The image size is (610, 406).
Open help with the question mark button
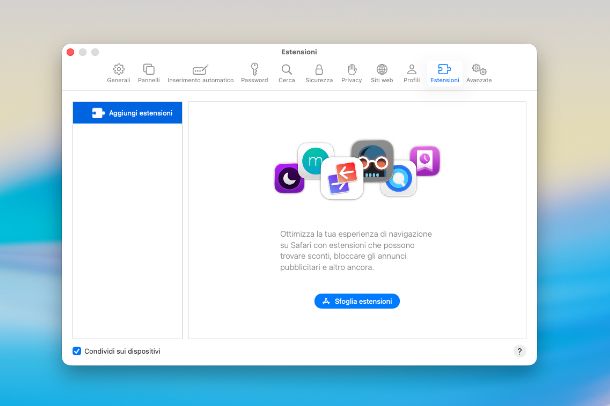point(519,351)
